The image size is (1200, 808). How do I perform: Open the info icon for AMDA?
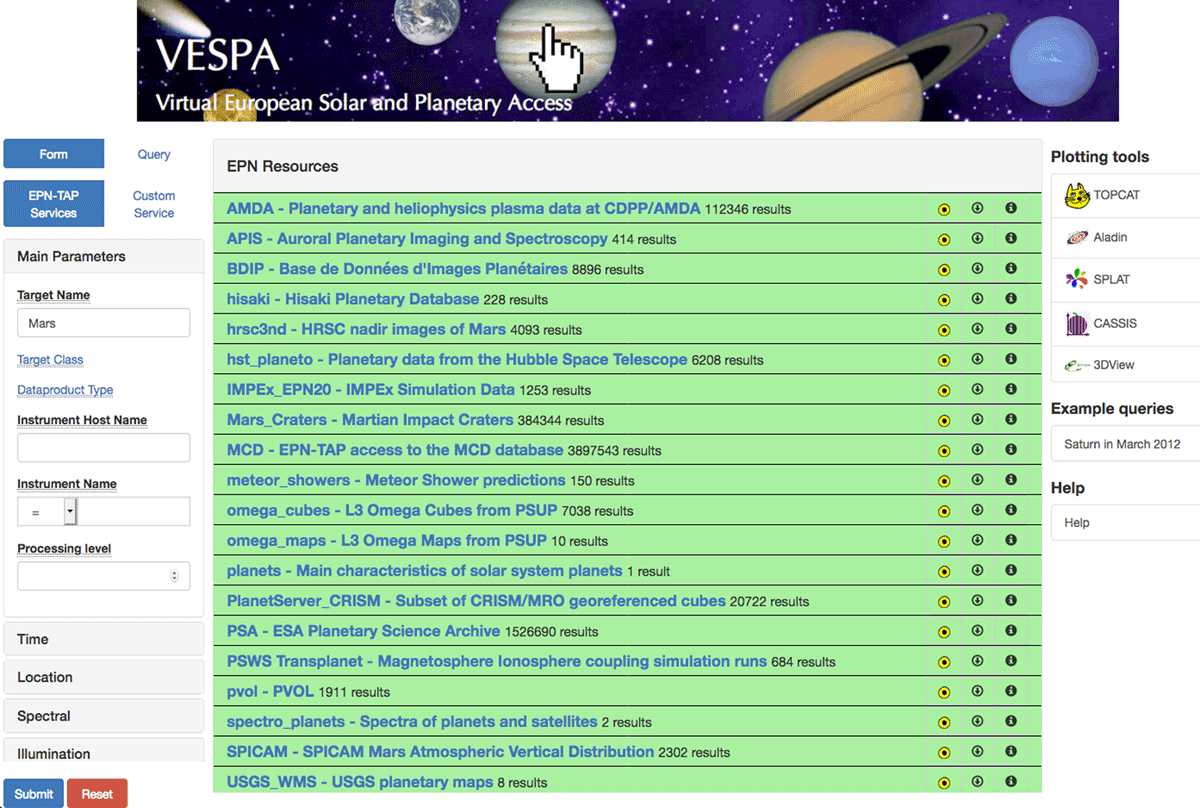point(1011,208)
